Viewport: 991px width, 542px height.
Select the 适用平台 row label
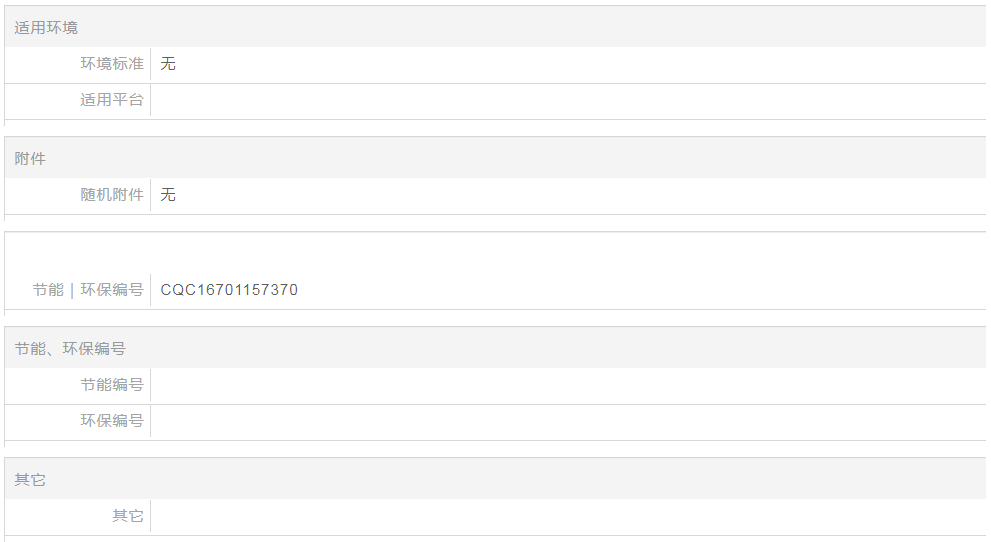pos(112,100)
